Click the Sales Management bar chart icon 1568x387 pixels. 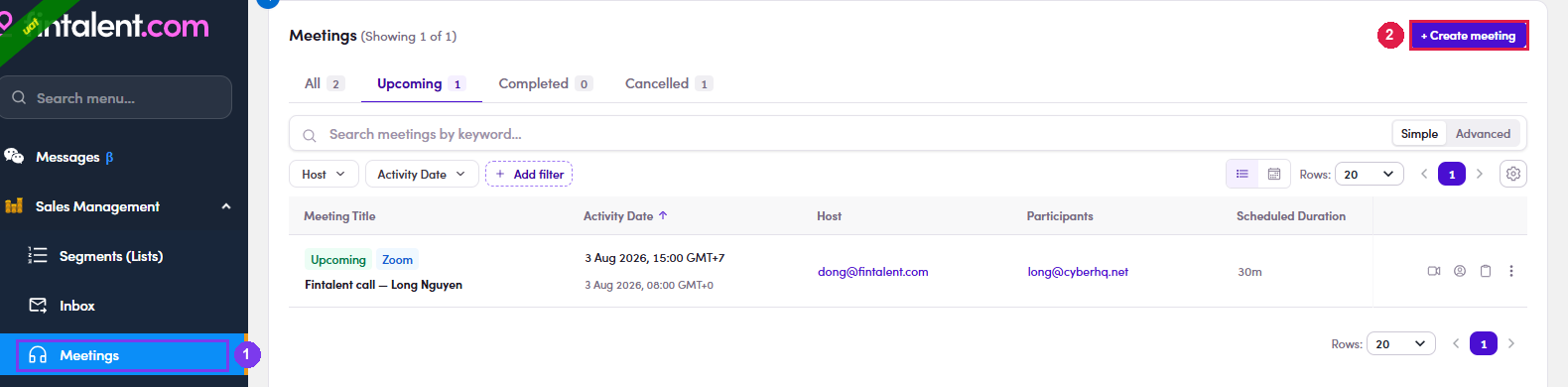tap(14, 206)
